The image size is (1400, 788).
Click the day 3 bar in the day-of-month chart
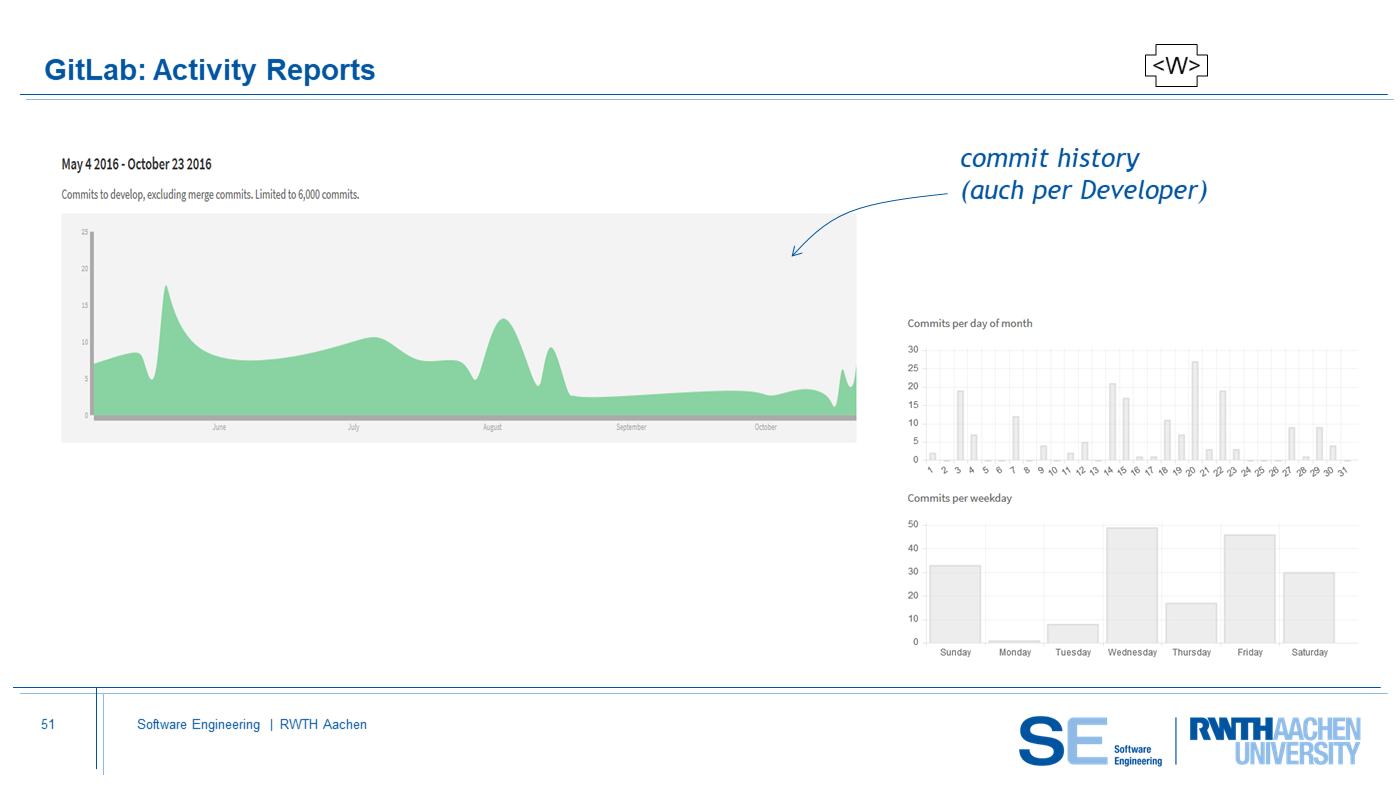pyautogui.click(x=960, y=426)
